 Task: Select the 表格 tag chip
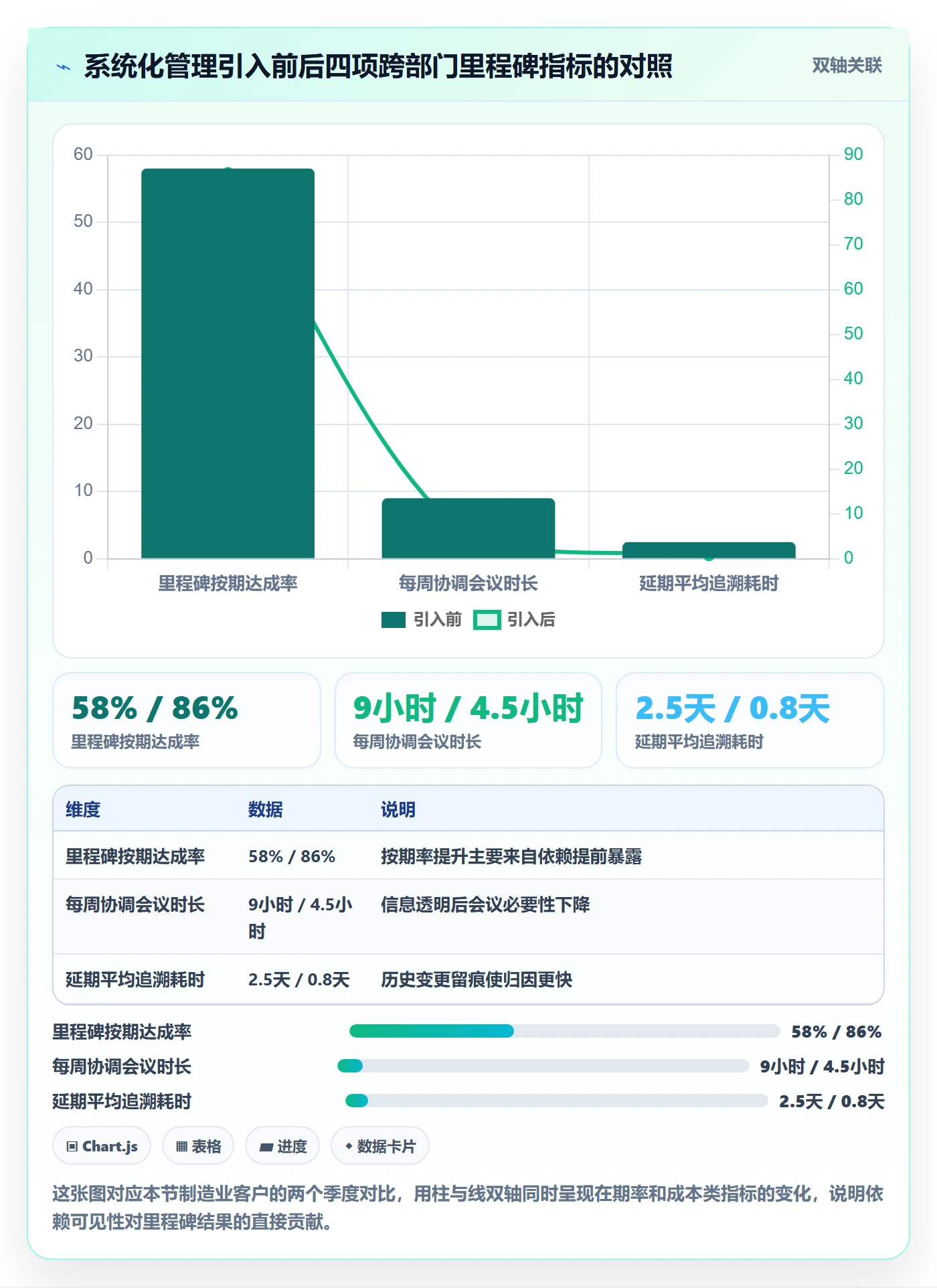click(198, 1146)
